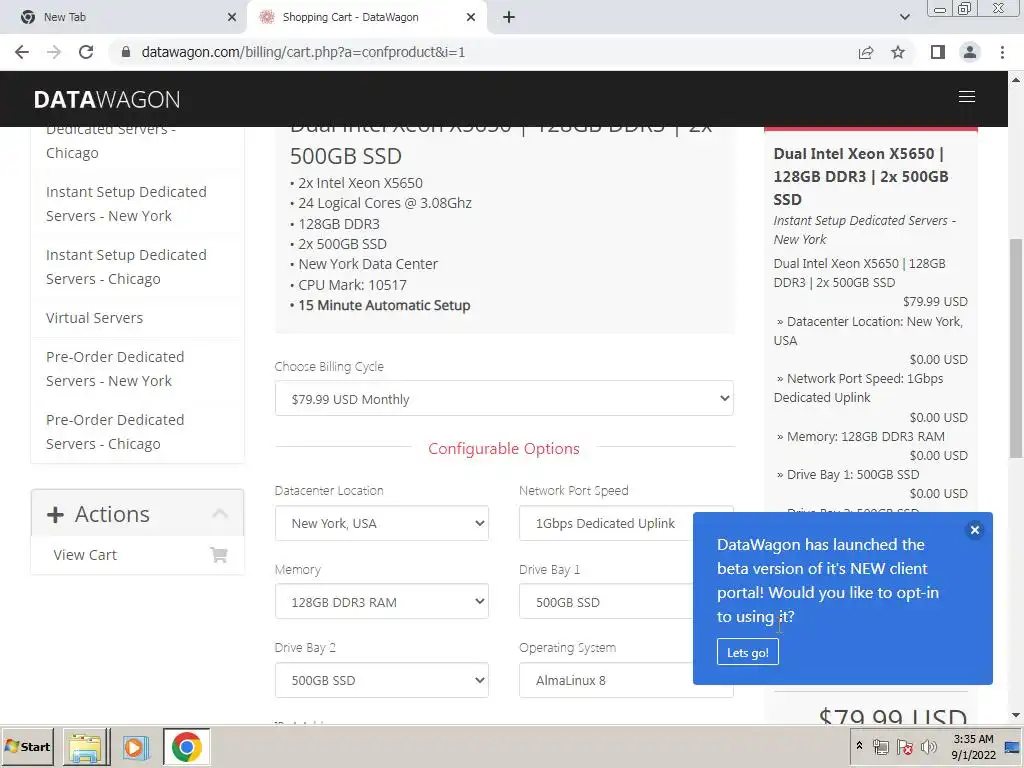The height and width of the screenshot is (768, 1024).
Task: Open Chrome's three-dot menu
Action: pos(1002,52)
